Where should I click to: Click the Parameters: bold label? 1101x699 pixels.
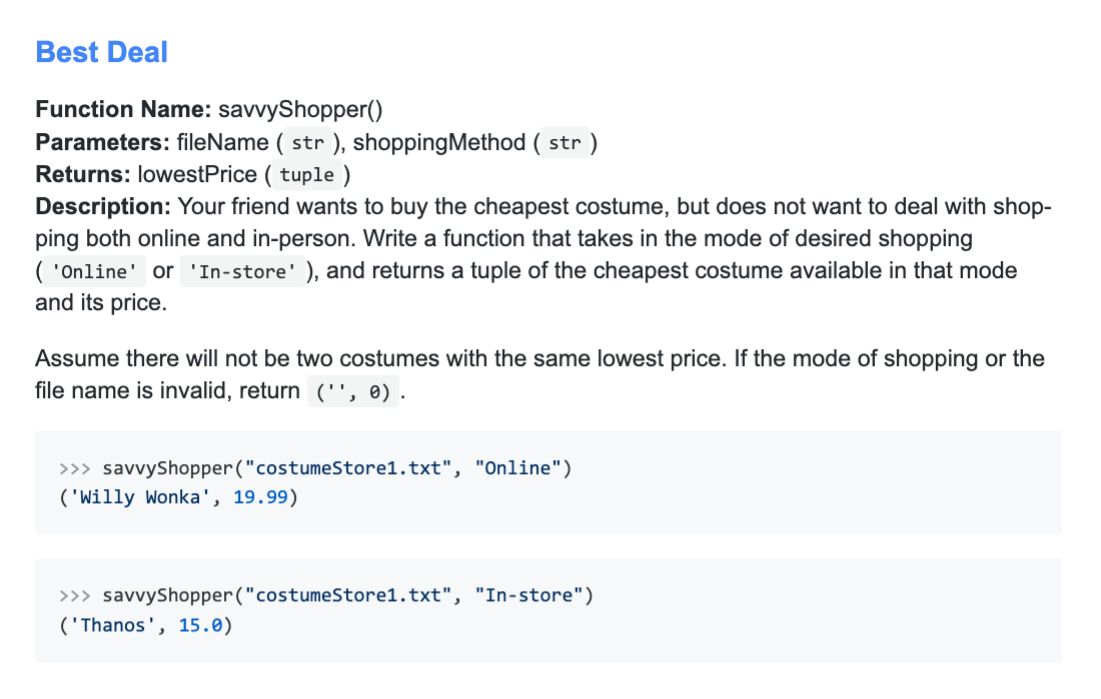click(103, 143)
